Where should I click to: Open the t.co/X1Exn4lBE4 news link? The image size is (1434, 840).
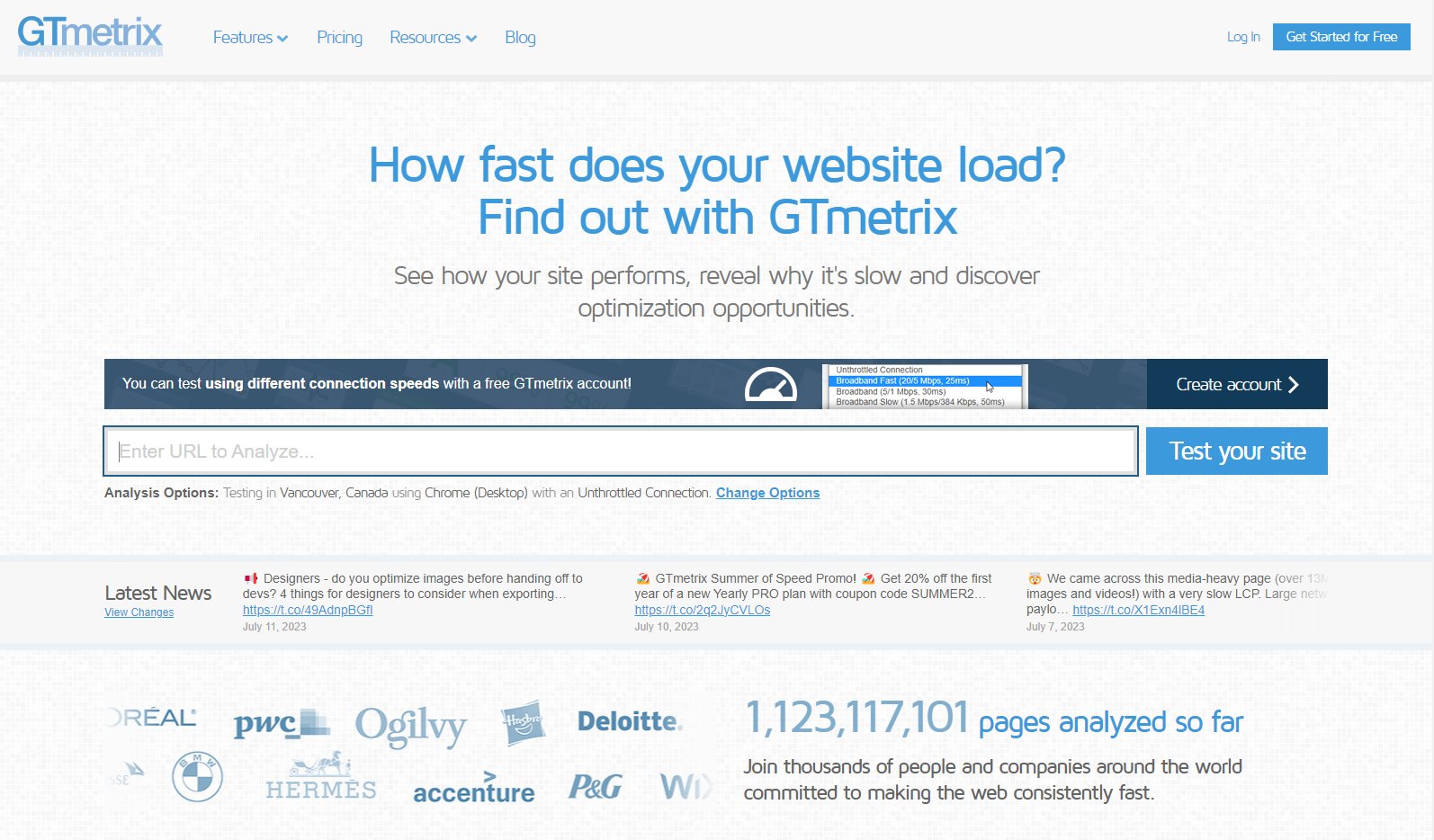click(1138, 610)
